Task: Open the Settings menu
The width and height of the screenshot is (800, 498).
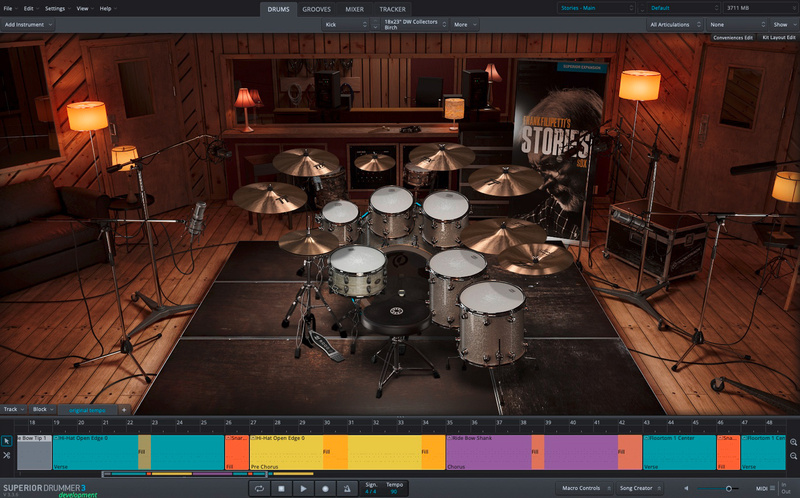Action: tap(57, 8)
